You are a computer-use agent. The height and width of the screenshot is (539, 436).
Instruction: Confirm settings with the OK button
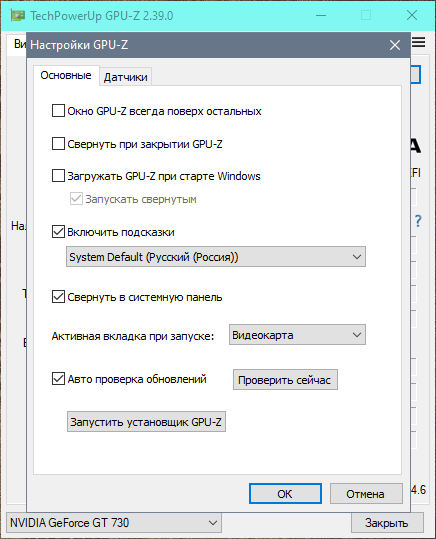(x=285, y=494)
